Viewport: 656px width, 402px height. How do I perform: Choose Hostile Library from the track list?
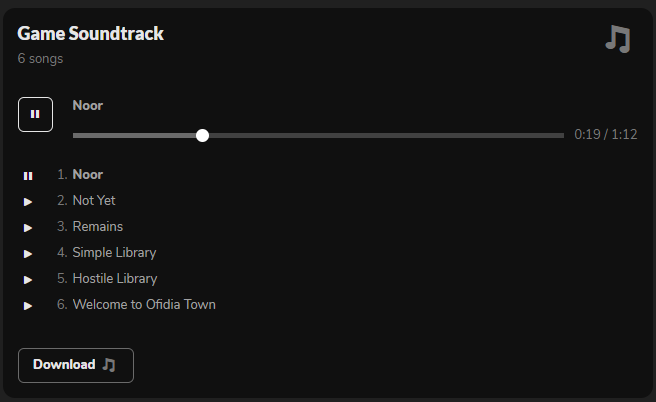115,278
